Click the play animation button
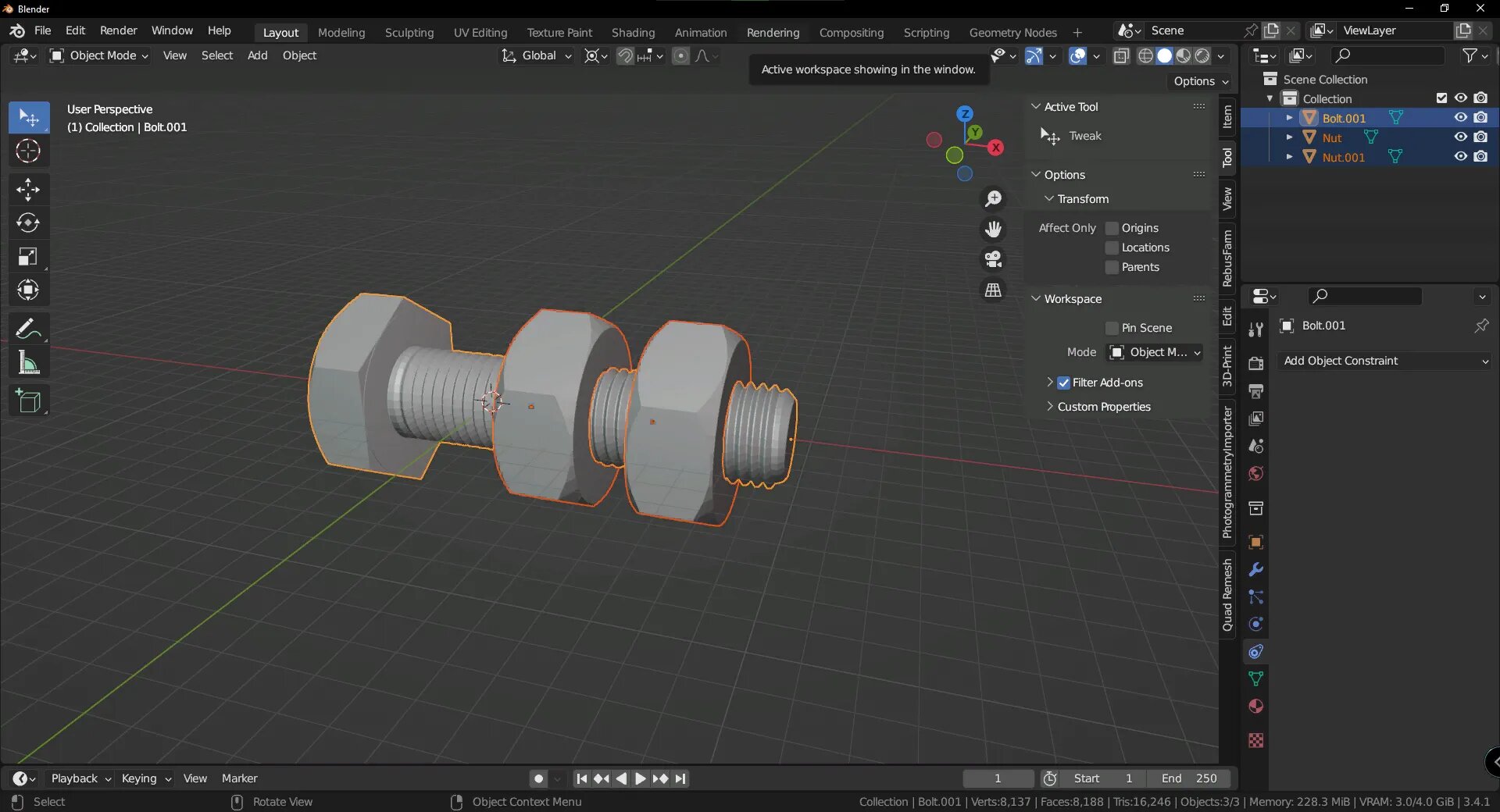 640,778
